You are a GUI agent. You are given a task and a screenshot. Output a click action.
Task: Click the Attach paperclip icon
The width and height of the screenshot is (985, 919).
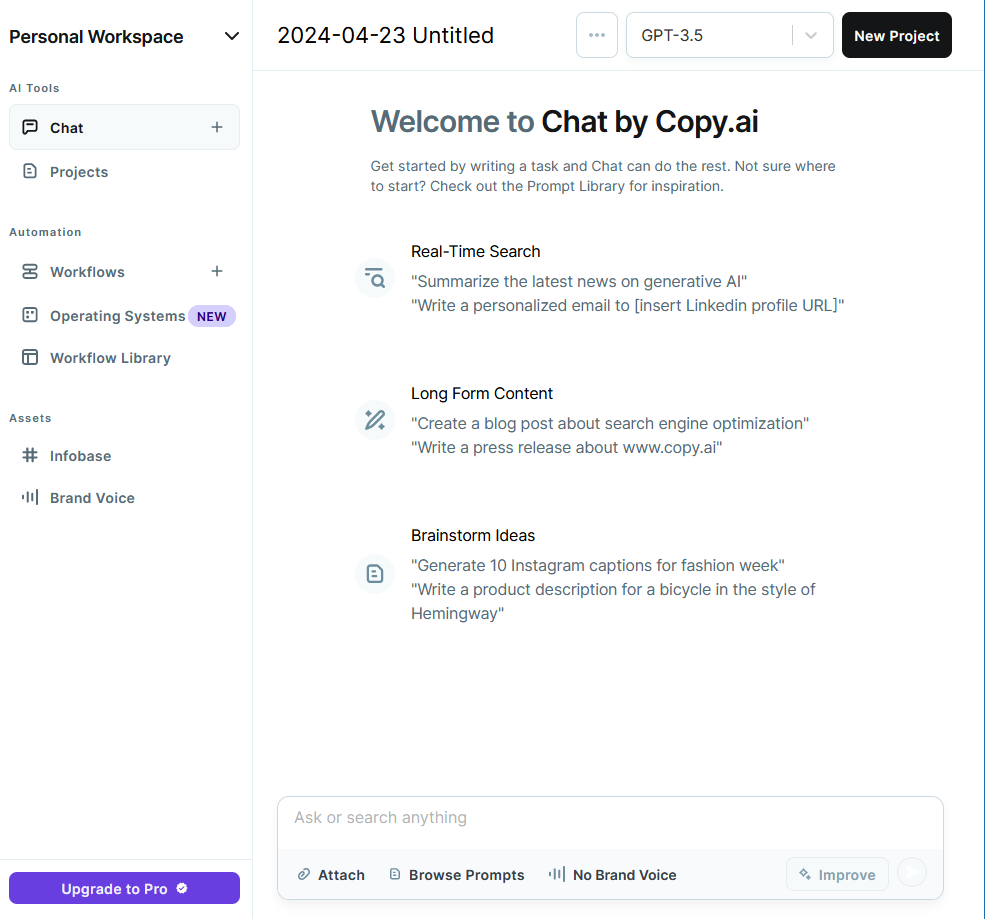302,874
